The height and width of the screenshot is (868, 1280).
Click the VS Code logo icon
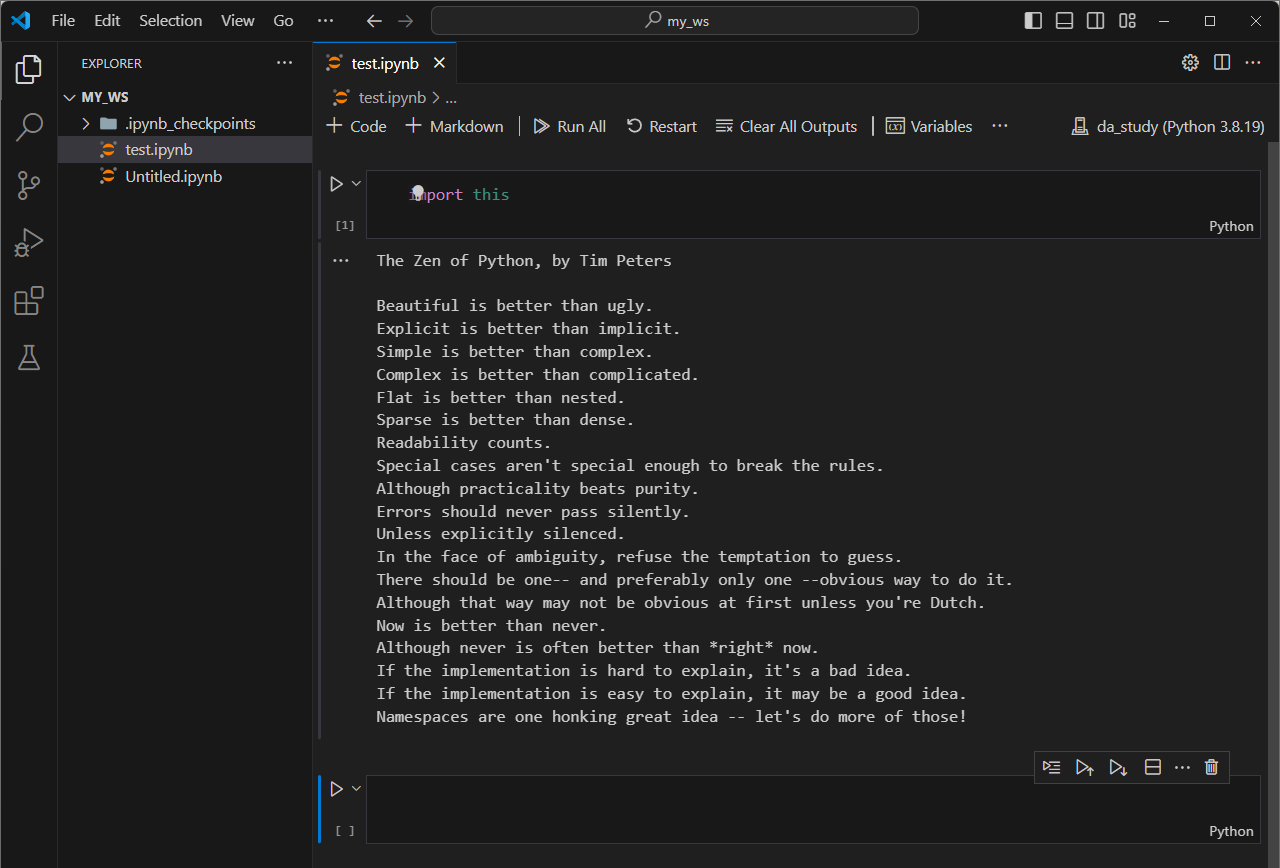point(21,20)
